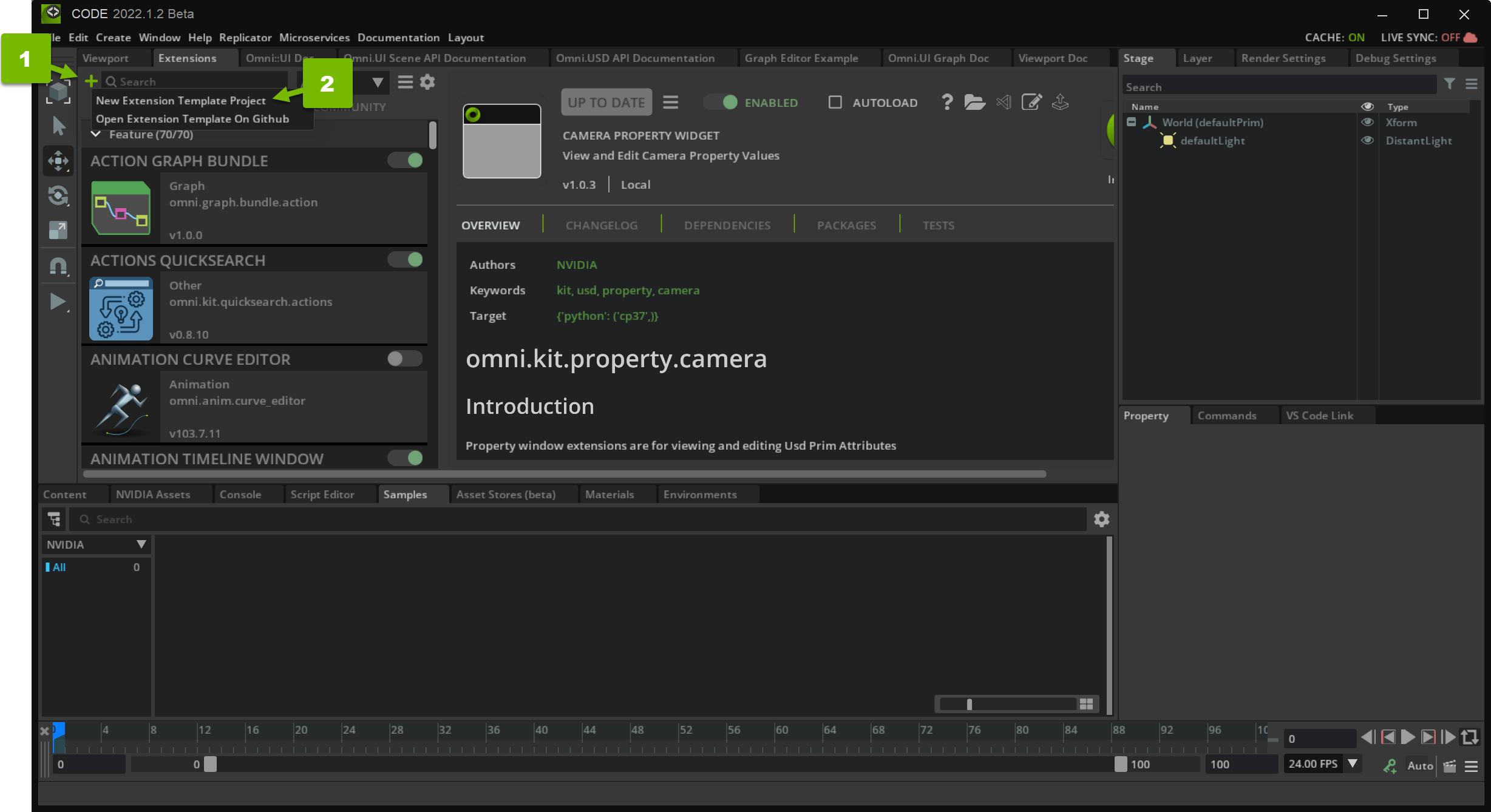Click the edit extension pencil icon

[x=1031, y=102]
